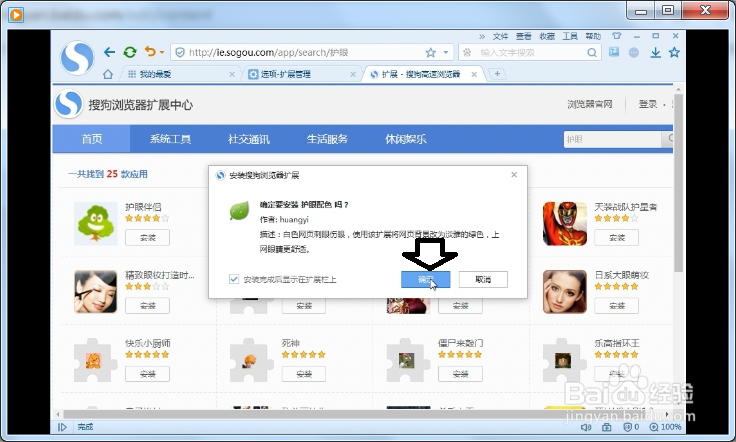Click the shield icon in the address bar
Viewport: 736px width, 442px height.
pyautogui.click(x=179, y=53)
